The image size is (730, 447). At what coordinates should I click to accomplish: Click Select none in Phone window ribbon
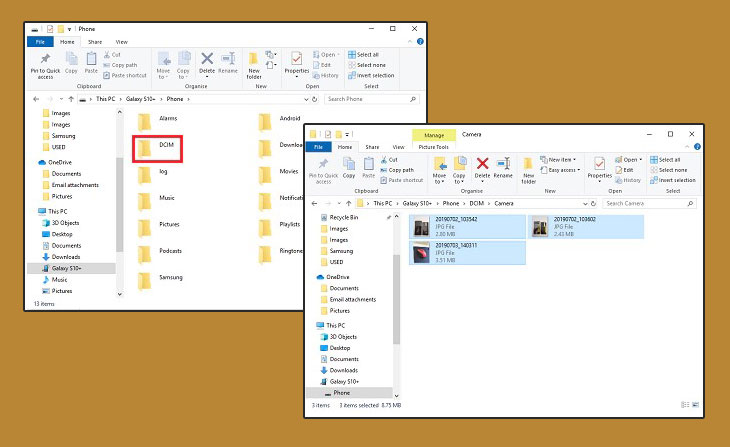[x=369, y=65]
